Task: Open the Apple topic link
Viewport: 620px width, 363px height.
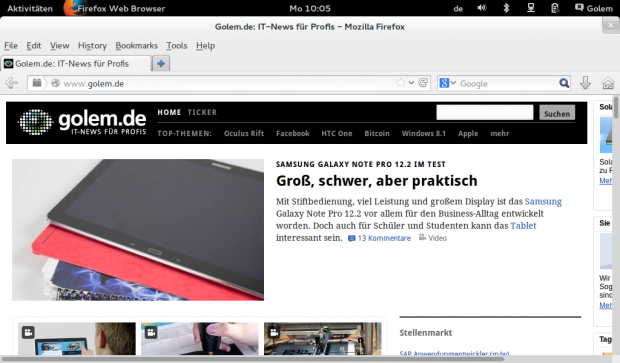Action: point(468,134)
